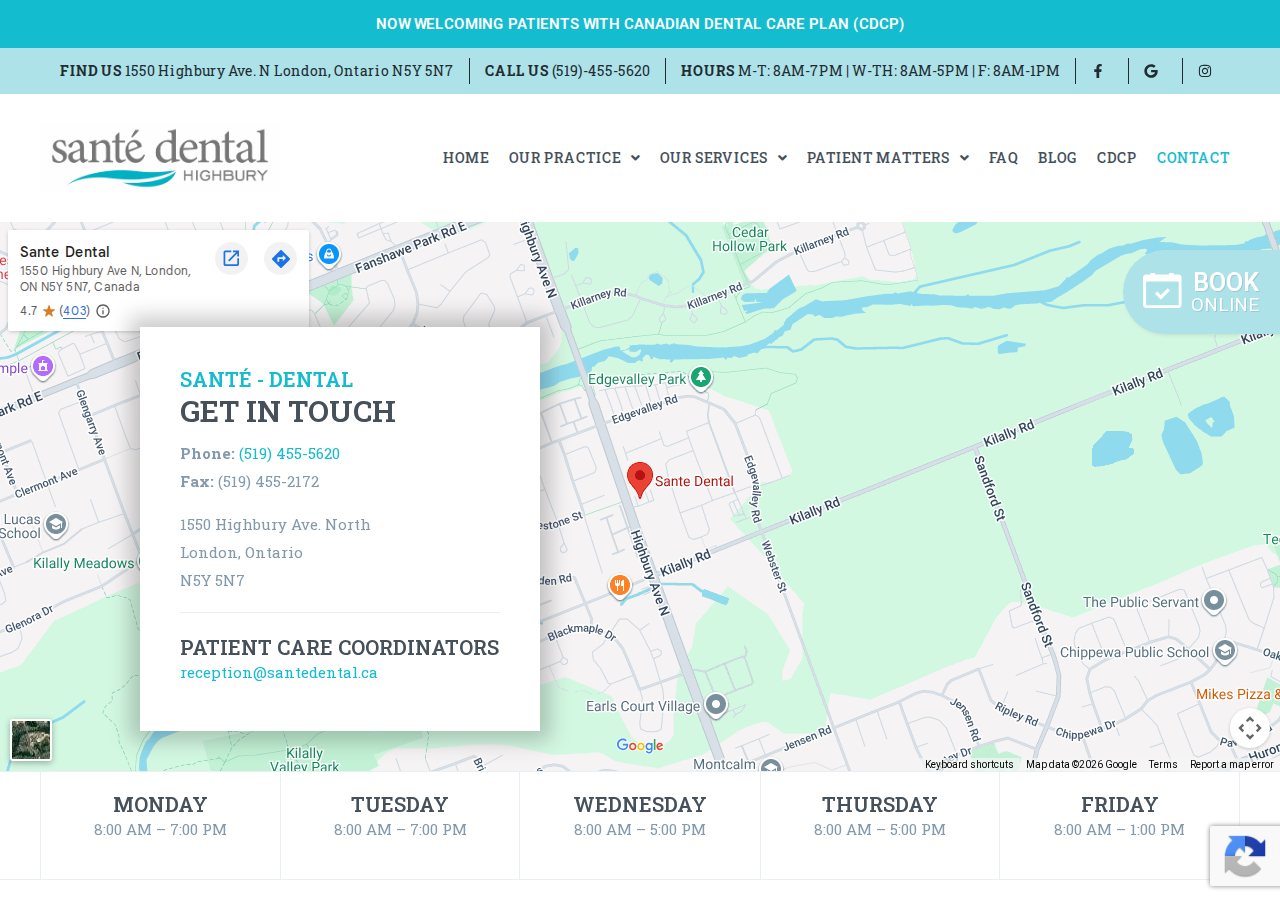Viewport: 1280px width, 900px height.
Task: Click Chippewa Public School marker
Action: 1225,651
